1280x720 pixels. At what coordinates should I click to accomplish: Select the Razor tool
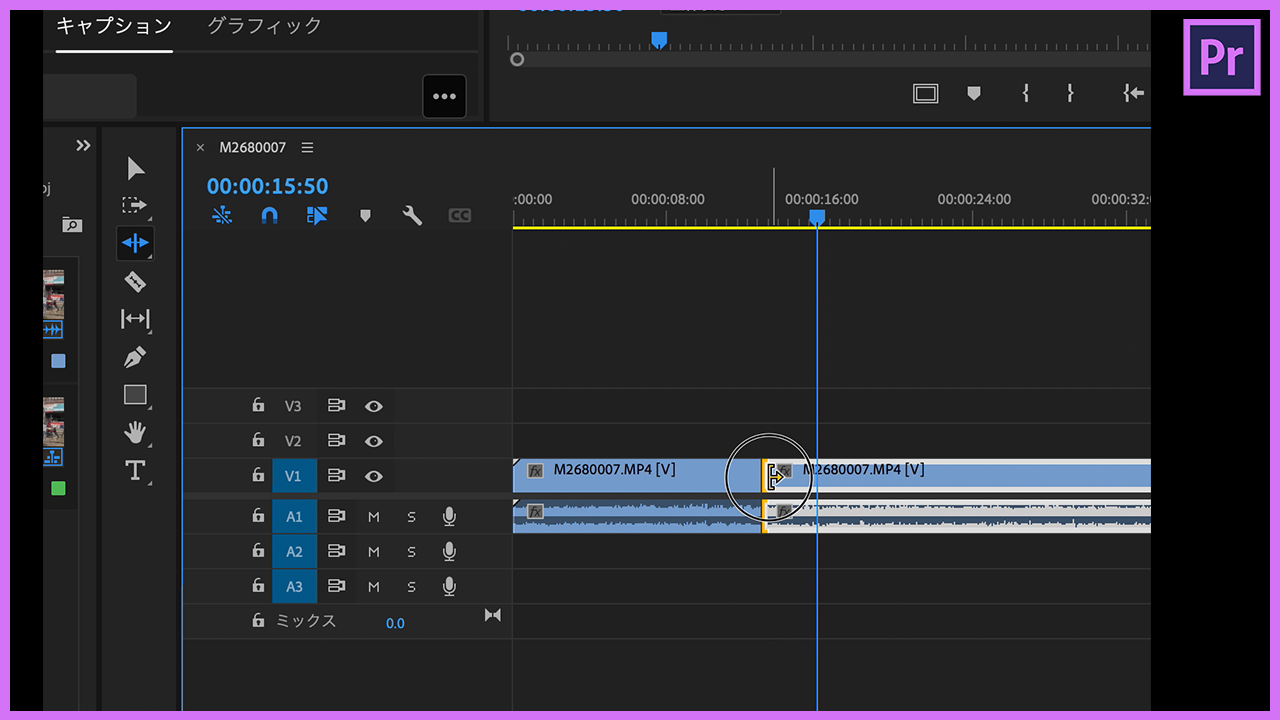[135, 281]
